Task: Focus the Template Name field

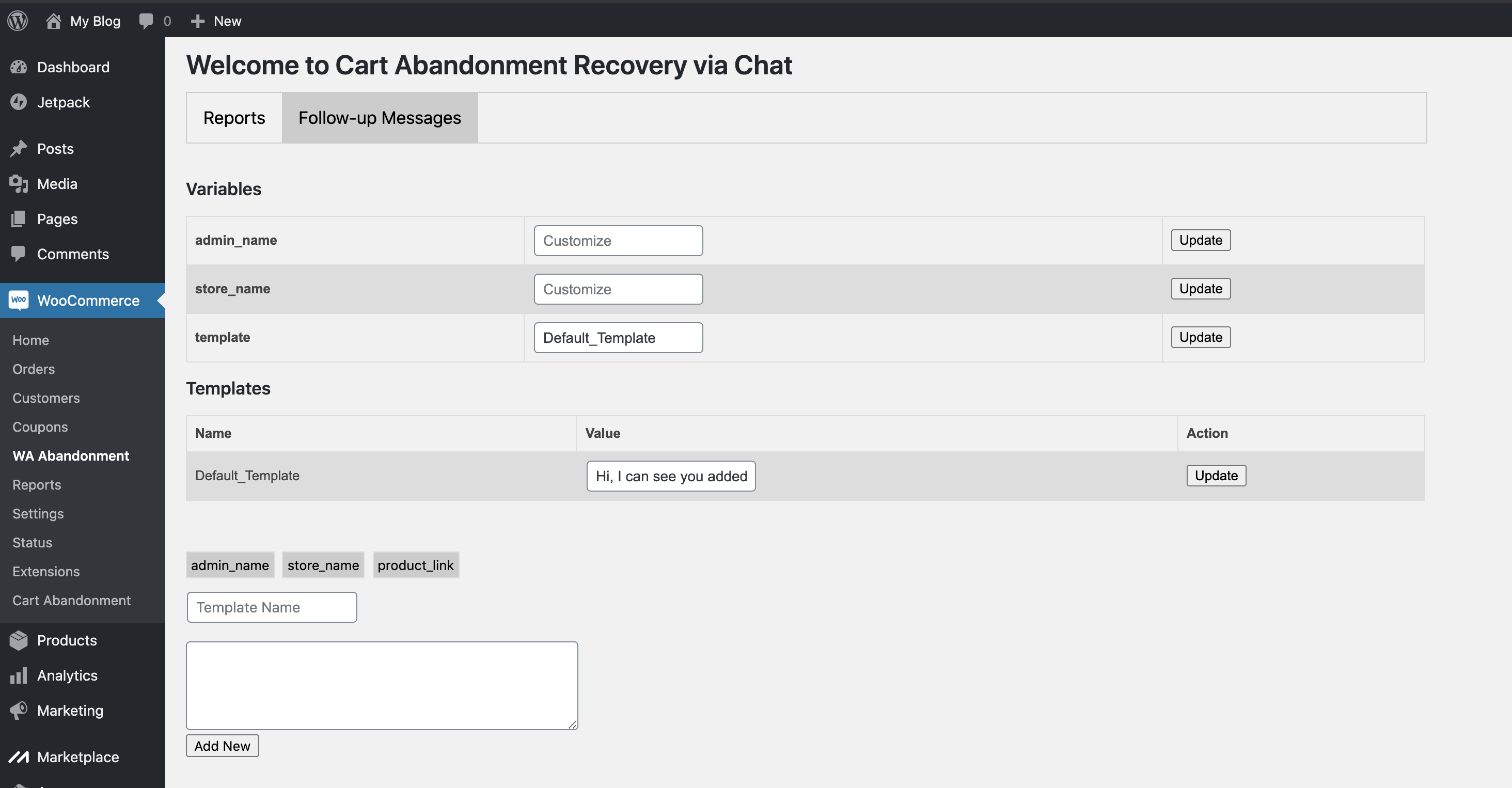Action: click(x=272, y=607)
